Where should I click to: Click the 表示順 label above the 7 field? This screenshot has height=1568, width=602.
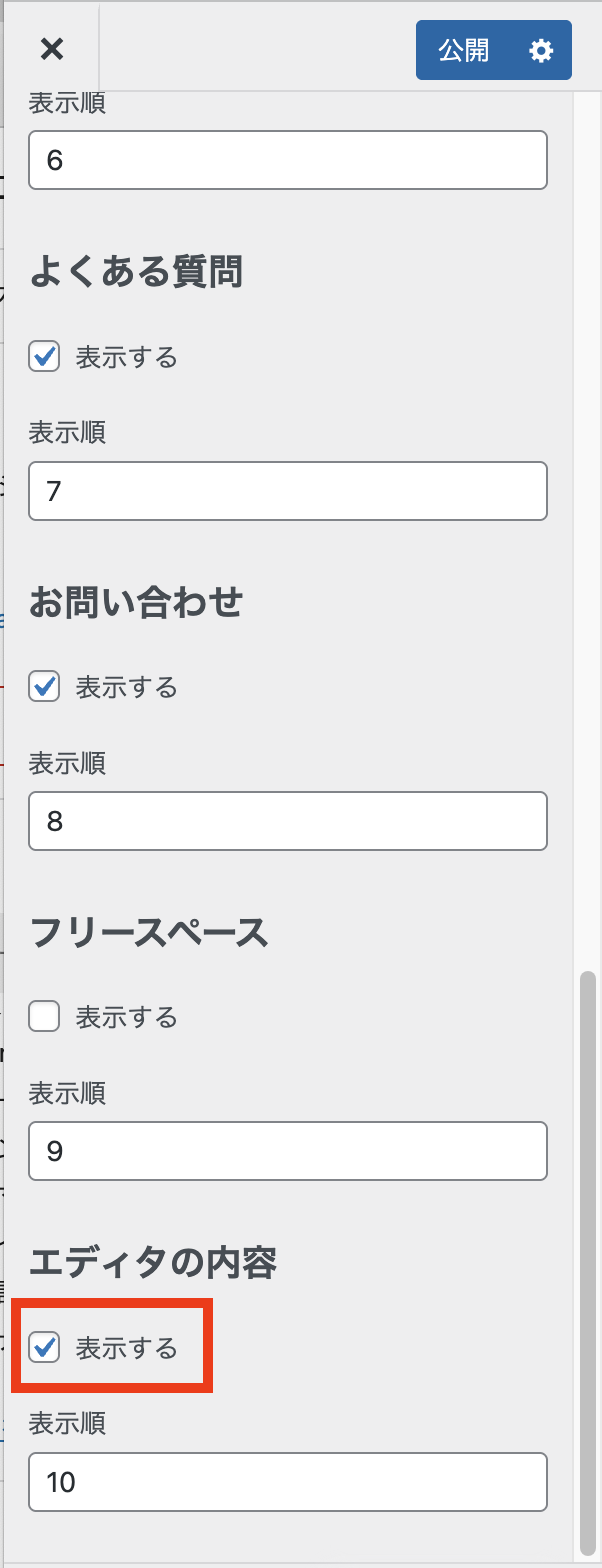click(x=67, y=432)
